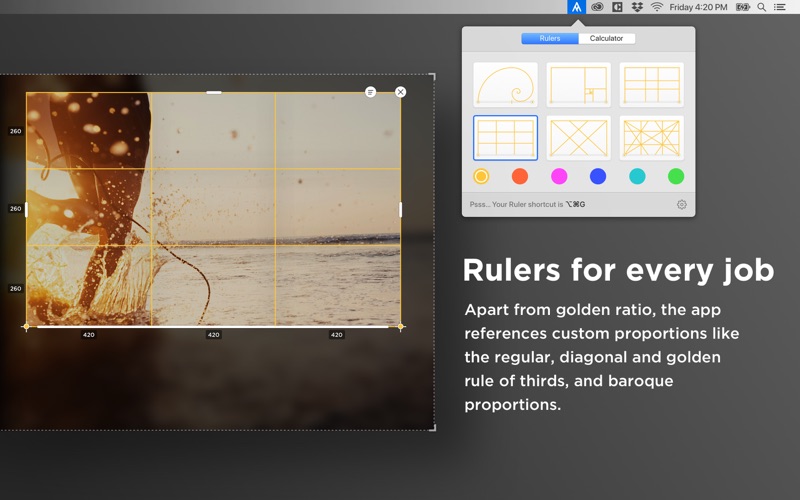Select the golden spiral ruler
Screen dimensions: 800x500
(x=505, y=85)
